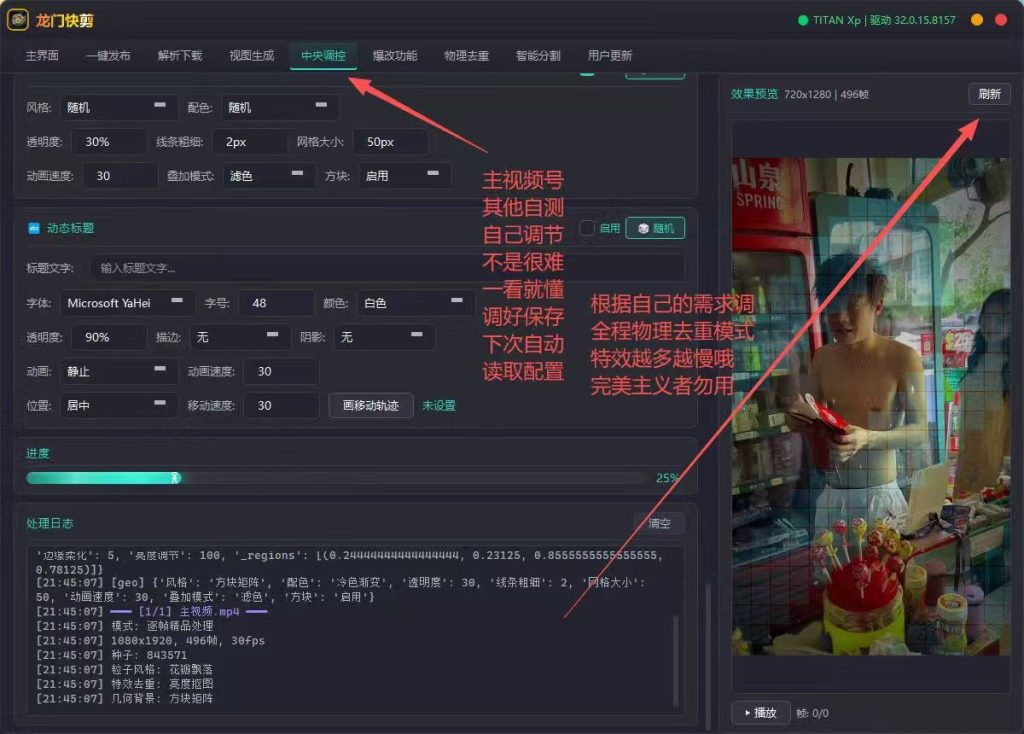This screenshot has height=734, width=1024.
Task: Clear the log with 清空 button
Action: (x=659, y=523)
